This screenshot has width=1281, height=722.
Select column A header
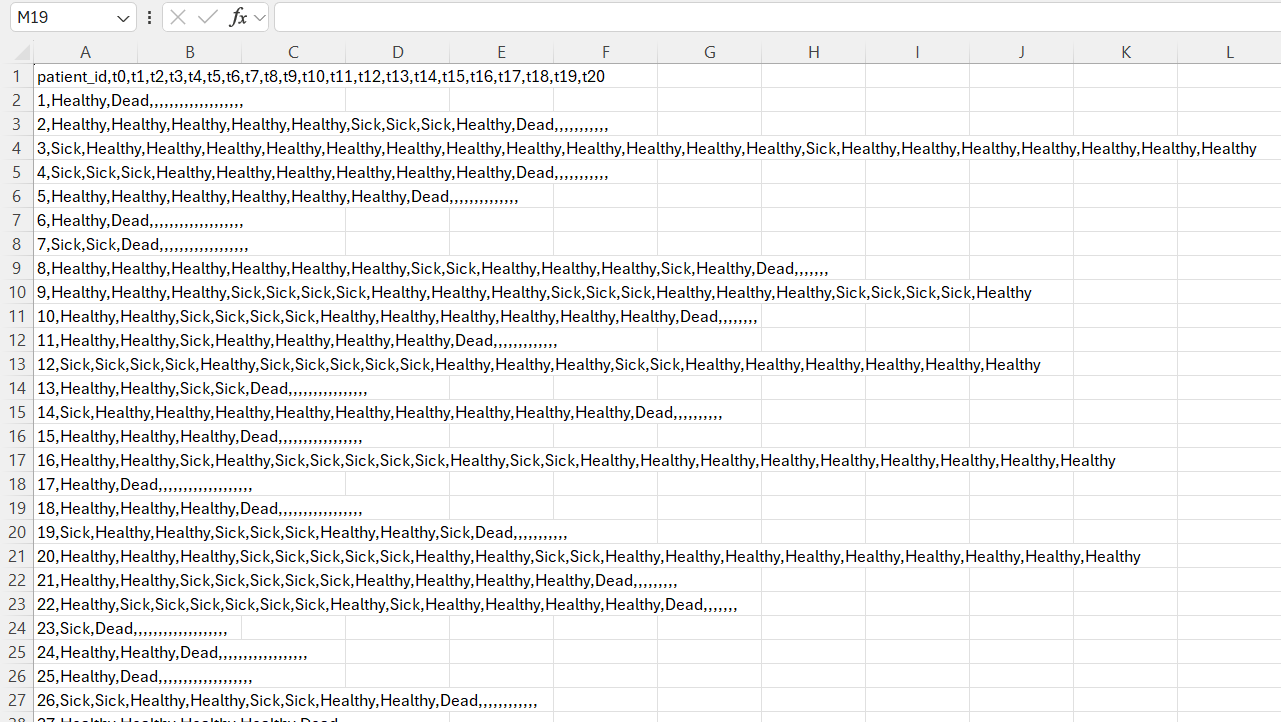coord(85,53)
